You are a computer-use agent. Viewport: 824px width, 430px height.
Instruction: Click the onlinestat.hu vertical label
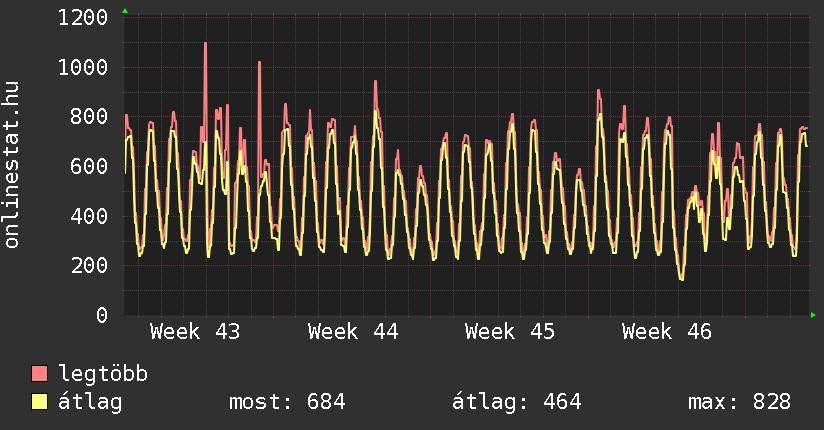tap(13, 165)
